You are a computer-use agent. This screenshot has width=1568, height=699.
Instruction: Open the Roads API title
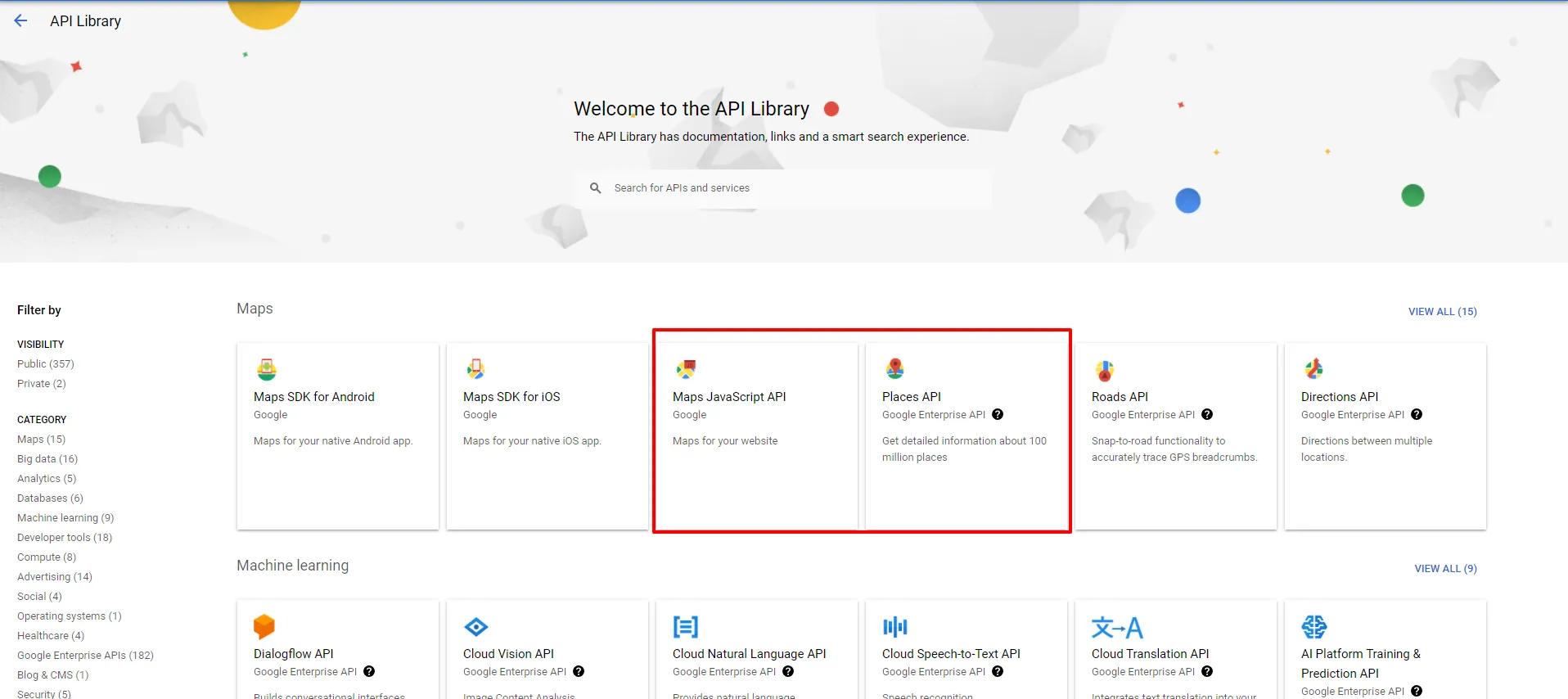[x=1120, y=397]
